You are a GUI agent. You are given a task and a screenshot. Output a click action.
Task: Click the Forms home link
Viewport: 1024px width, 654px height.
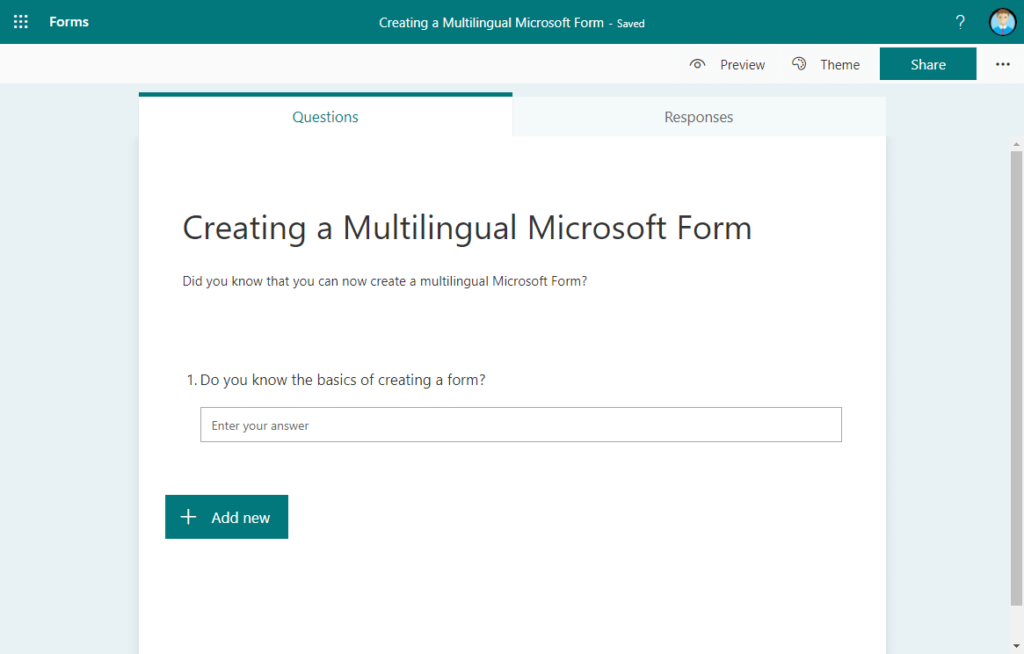[69, 22]
